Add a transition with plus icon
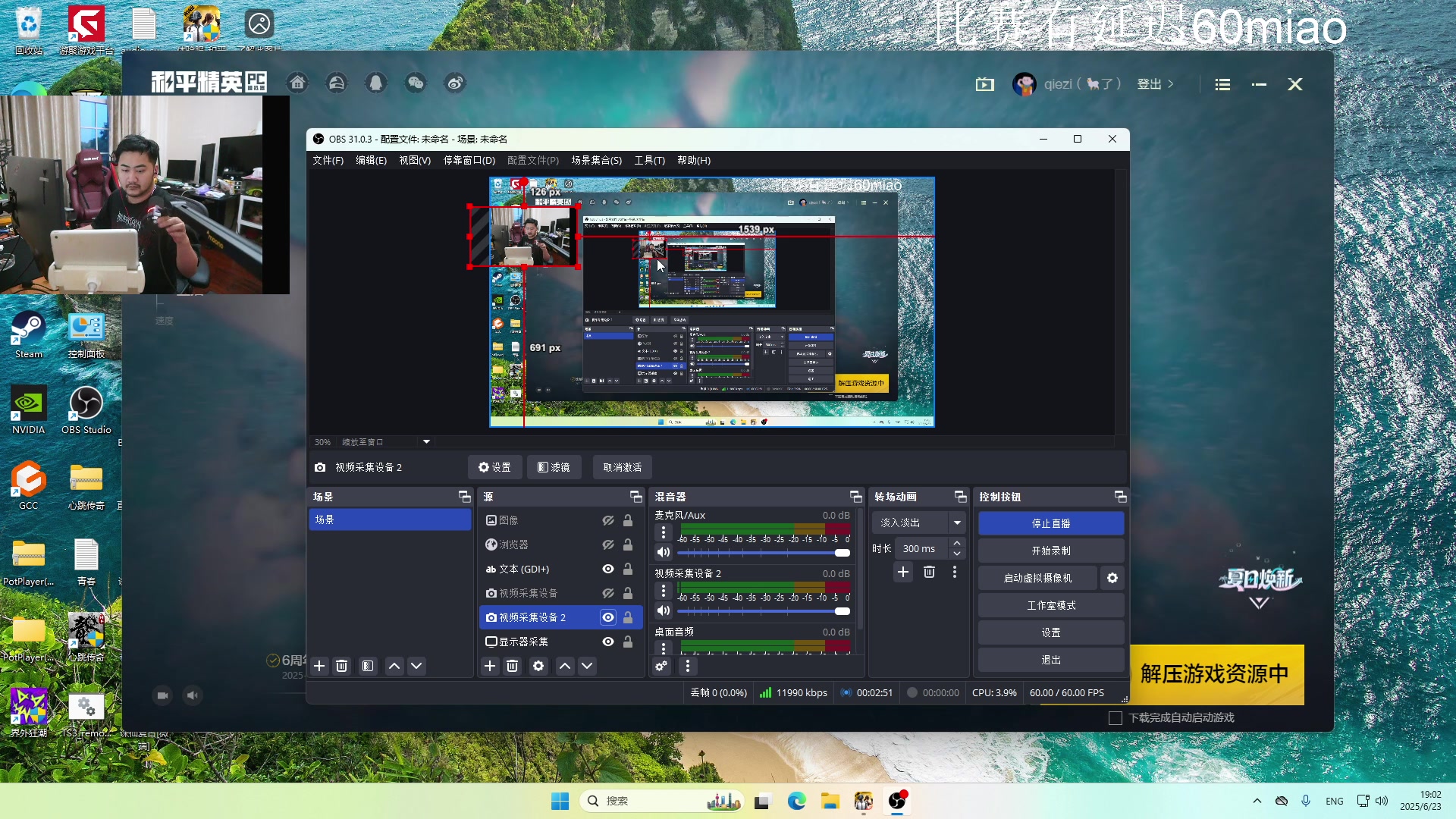Screen dimensions: 1456x819 pos(903,572)
